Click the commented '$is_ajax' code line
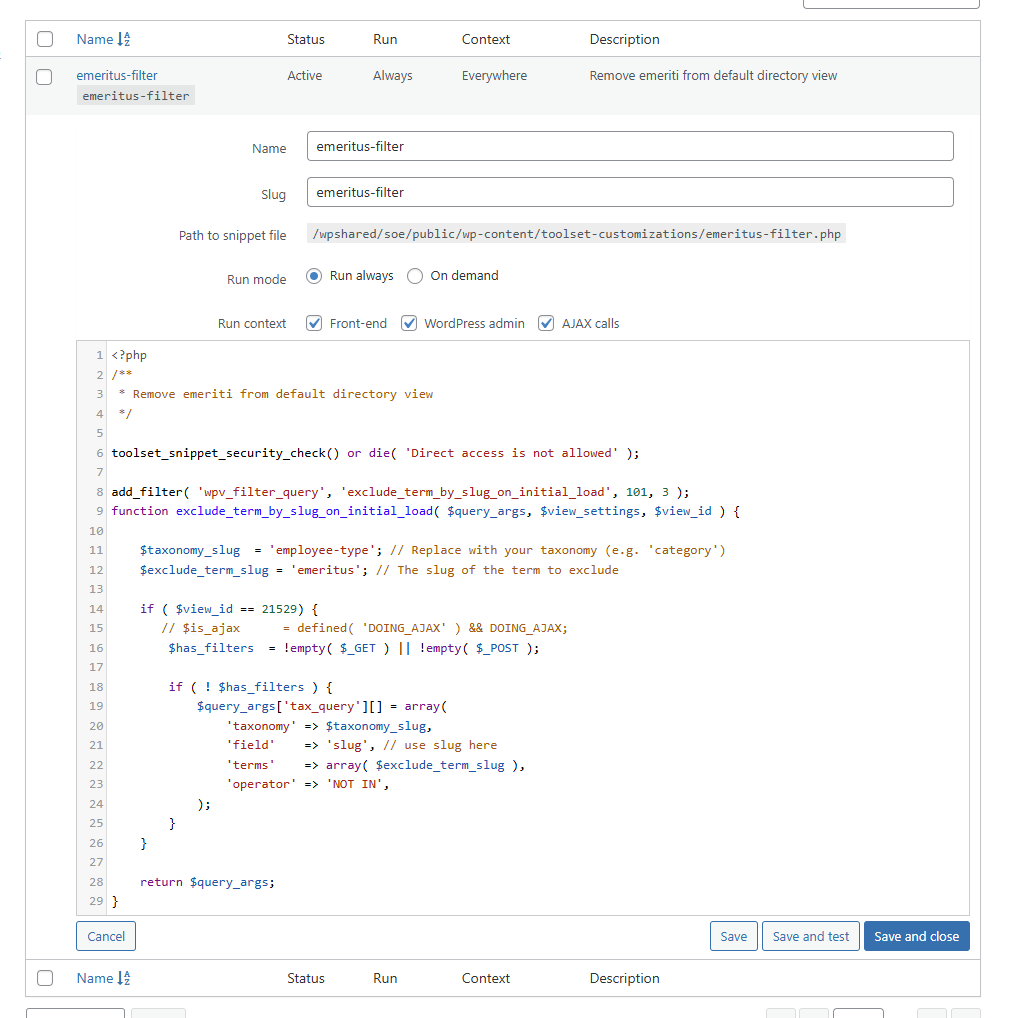The height and width of the screenshot is (1018, 1009). pyautogui.click(x=364, y=628)
